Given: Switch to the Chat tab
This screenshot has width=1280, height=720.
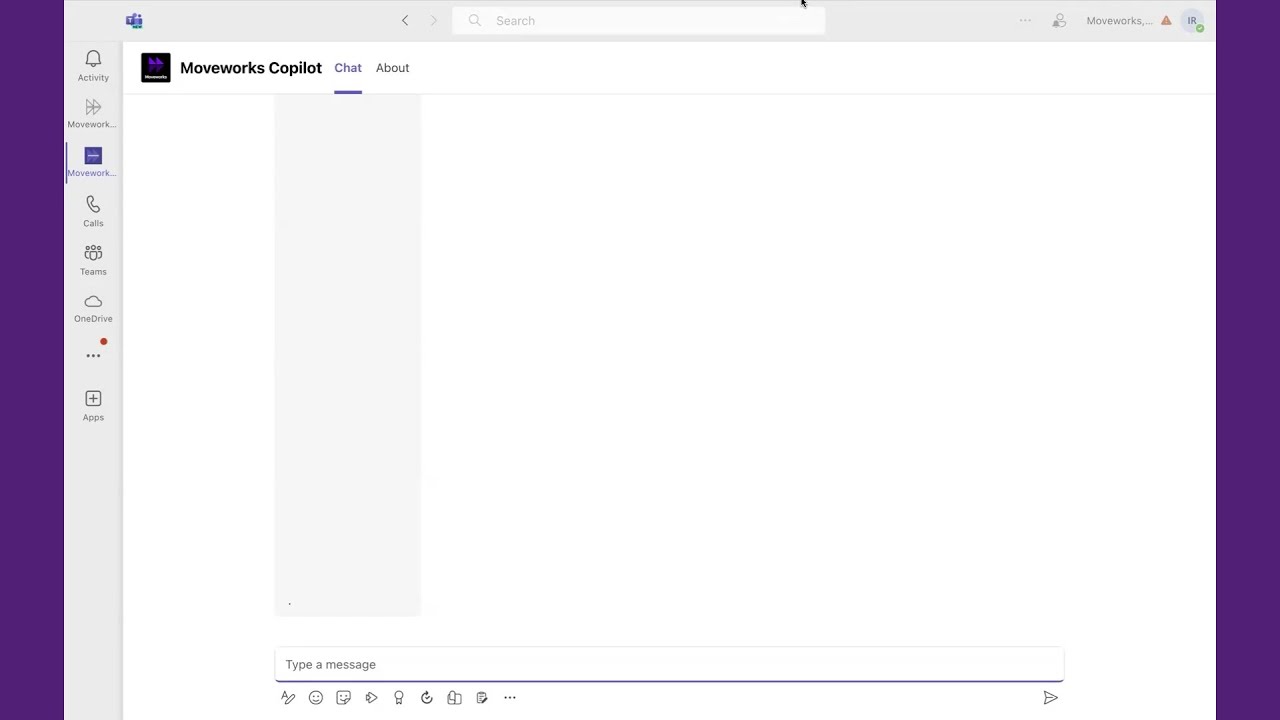Looking at the screenshot, I should coord(348,68).
